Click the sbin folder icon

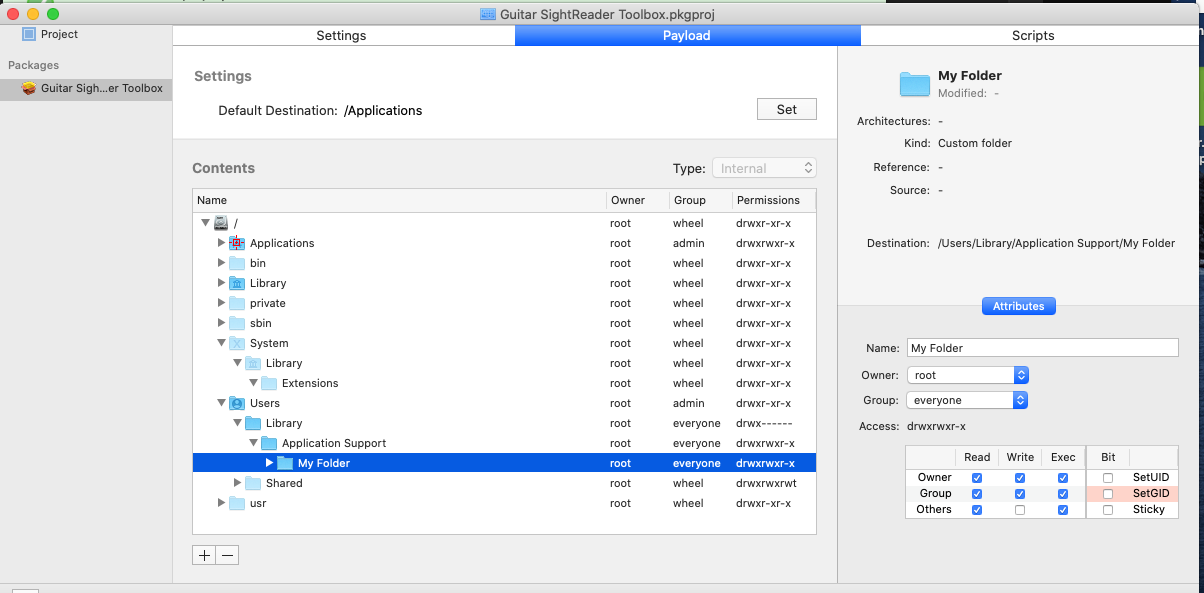click(237, 323)
